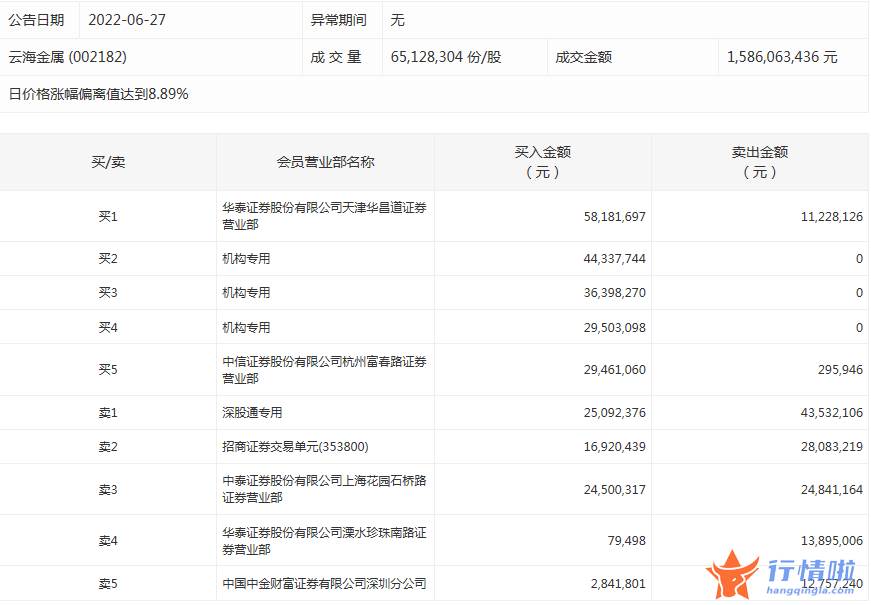The height and width of the screenshot is (605, 871).
Task: Click the 买入金额(元) column header
Action: pos(542,162)
